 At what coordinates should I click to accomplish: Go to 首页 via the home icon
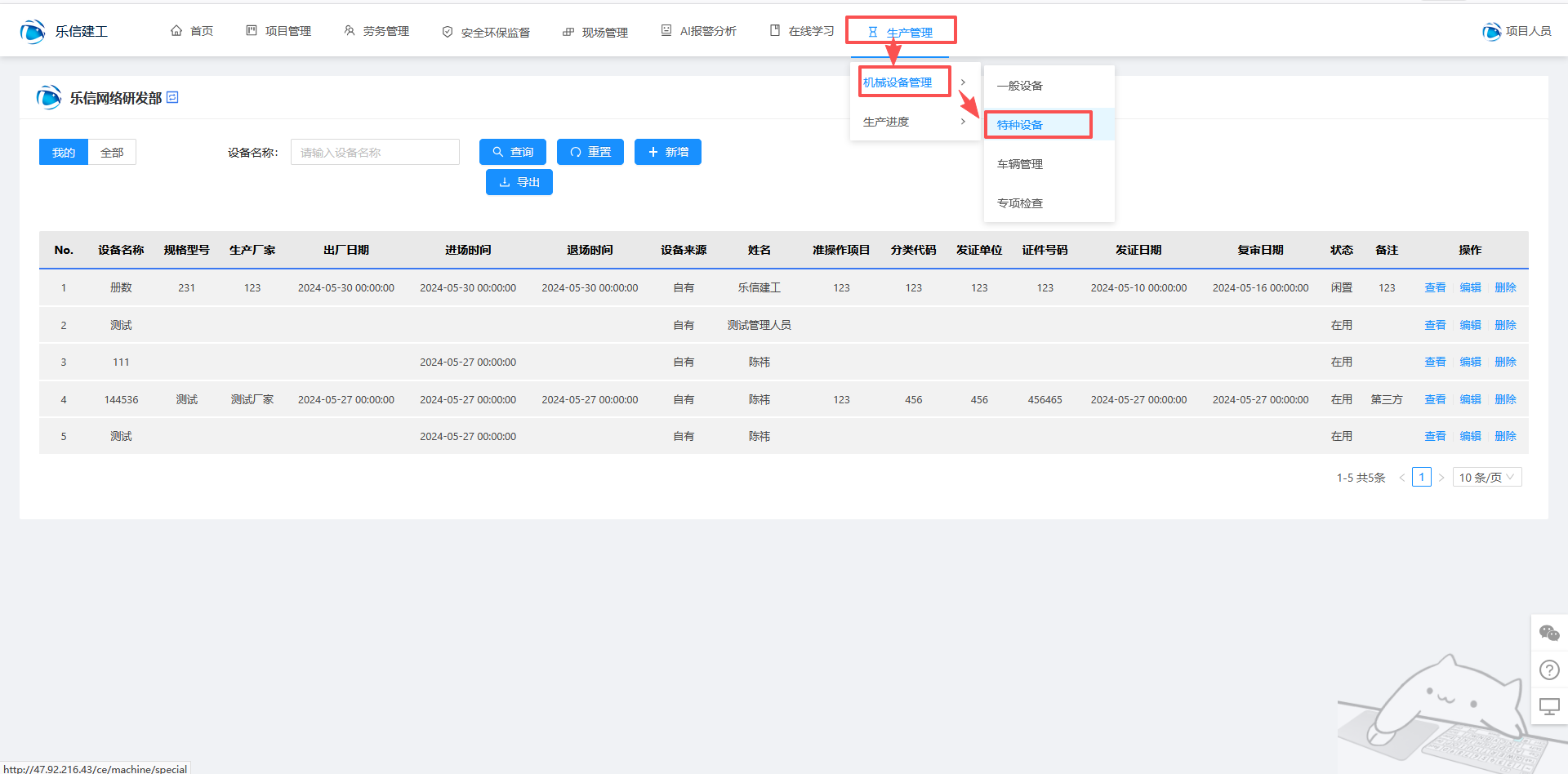click(x=176, y=31)
